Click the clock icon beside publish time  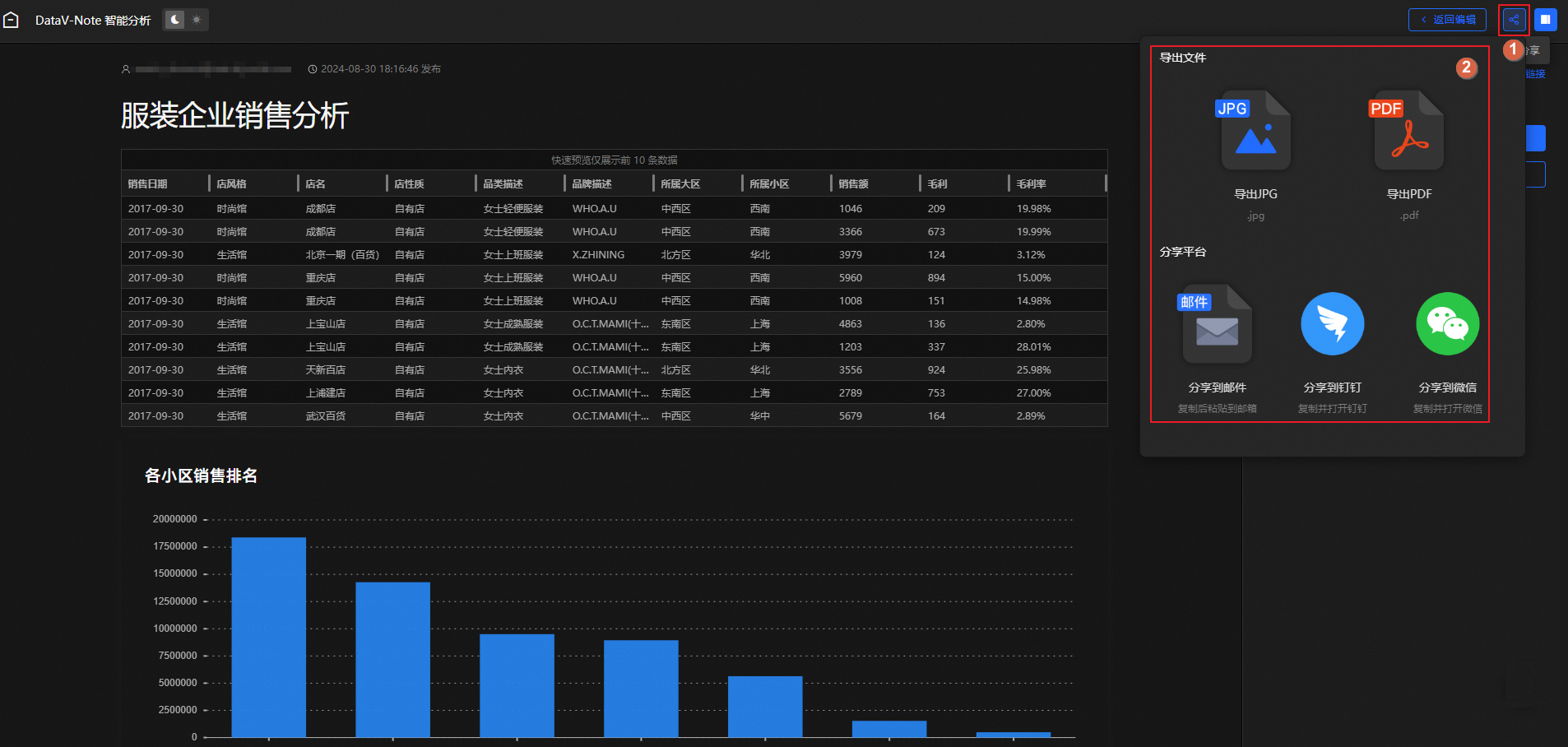pyautogui.click(x=313, y=69)
